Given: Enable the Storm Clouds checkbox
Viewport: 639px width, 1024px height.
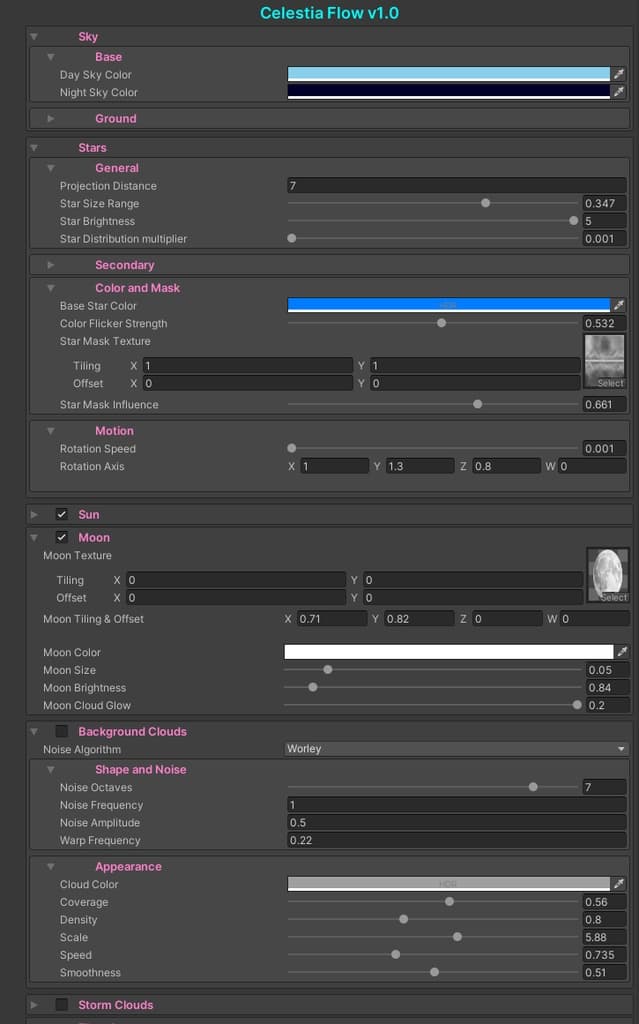Looking at the screenshot, I should pyautogui.click(x=61, y=1004).
